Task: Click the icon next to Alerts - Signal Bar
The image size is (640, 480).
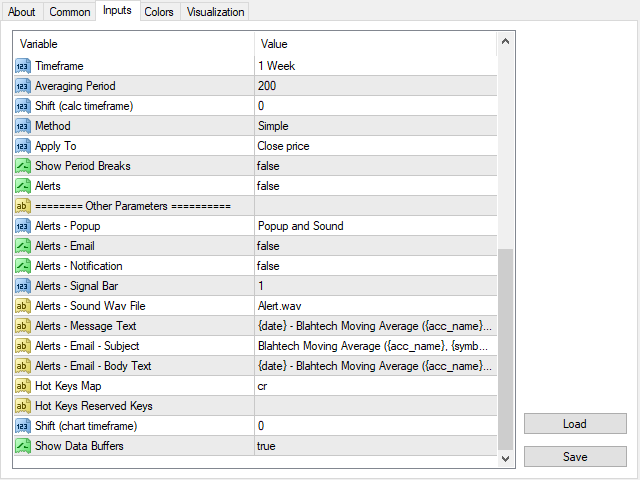Action: click(x=23, y=286)
